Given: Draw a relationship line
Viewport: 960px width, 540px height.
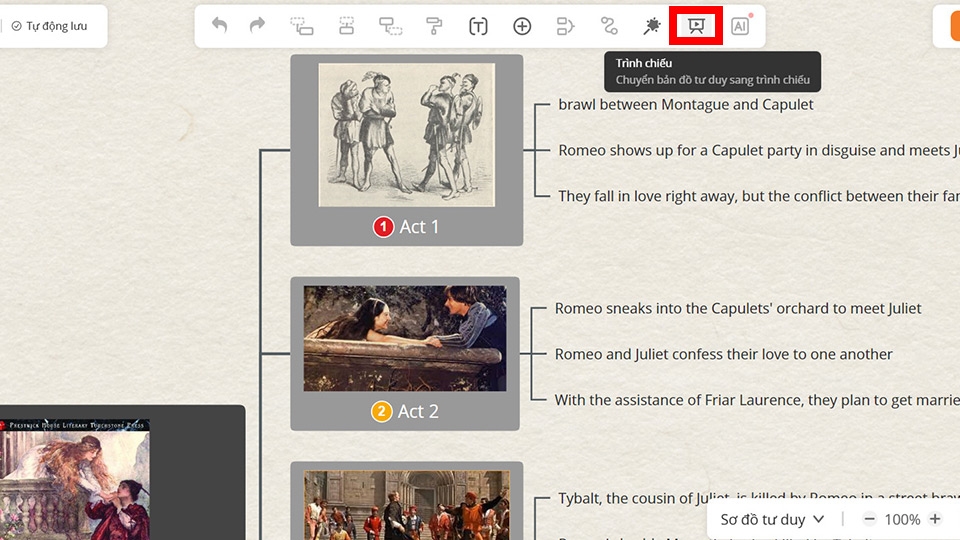Looking at the screenshot, I should point(609,26).
